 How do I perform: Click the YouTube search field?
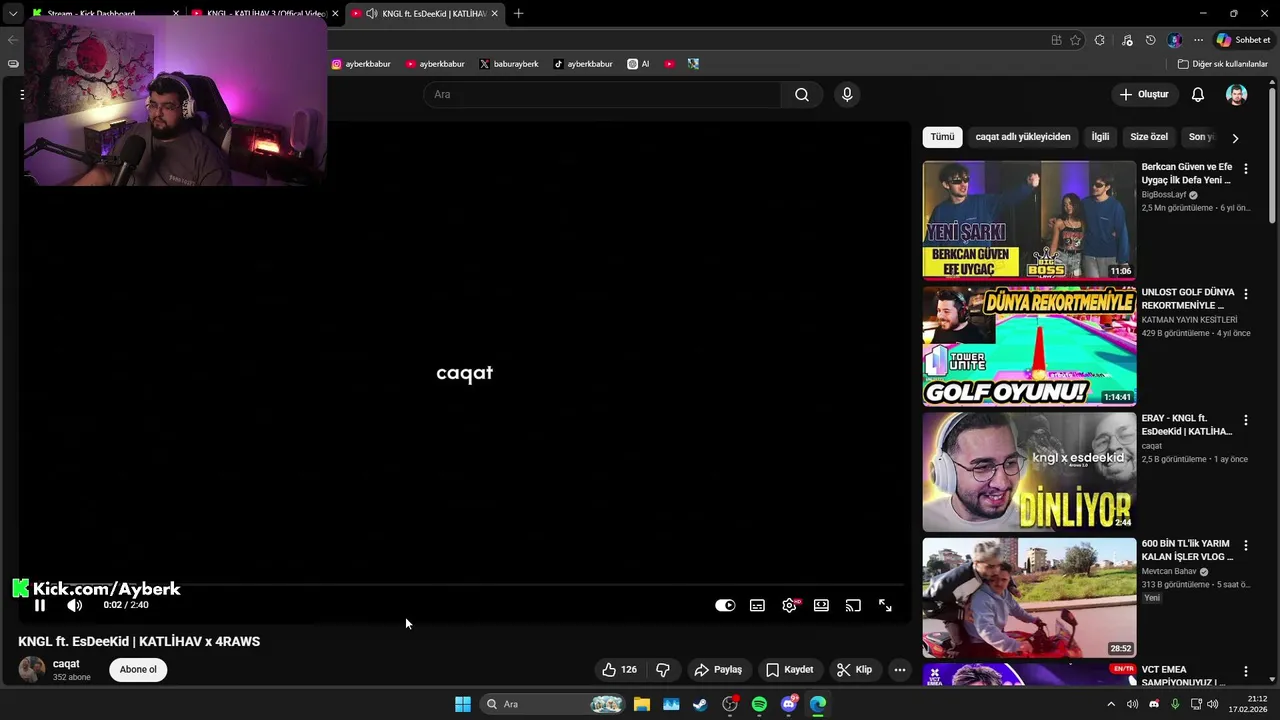pos(602,94)
